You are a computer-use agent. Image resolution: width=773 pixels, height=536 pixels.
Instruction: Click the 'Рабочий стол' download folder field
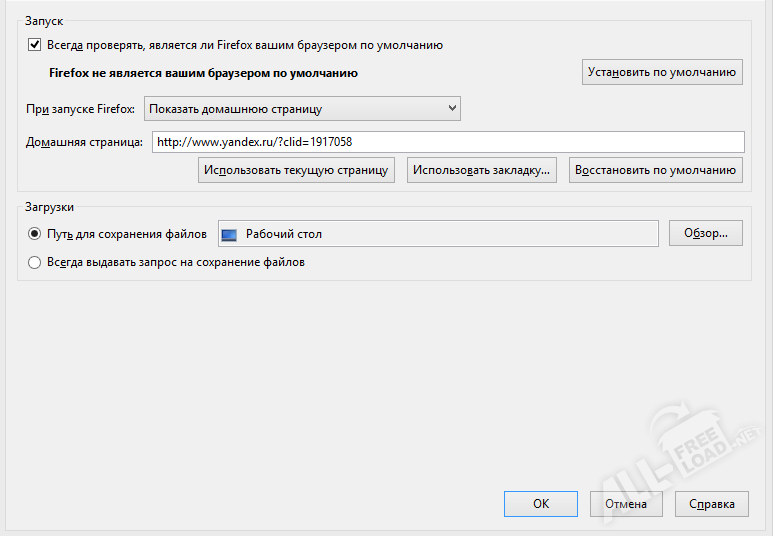[438, 234]
